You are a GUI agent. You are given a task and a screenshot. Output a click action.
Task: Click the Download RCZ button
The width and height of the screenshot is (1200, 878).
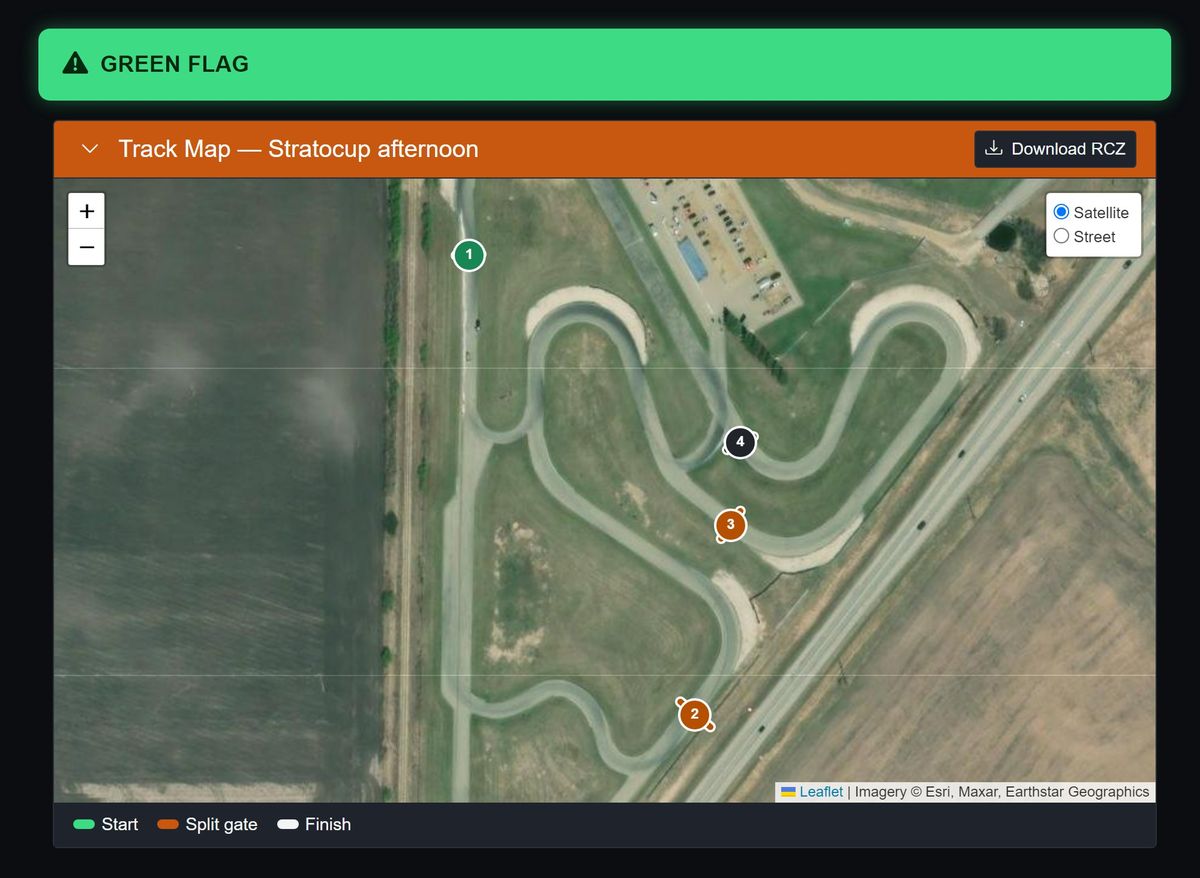point(1055,149)
